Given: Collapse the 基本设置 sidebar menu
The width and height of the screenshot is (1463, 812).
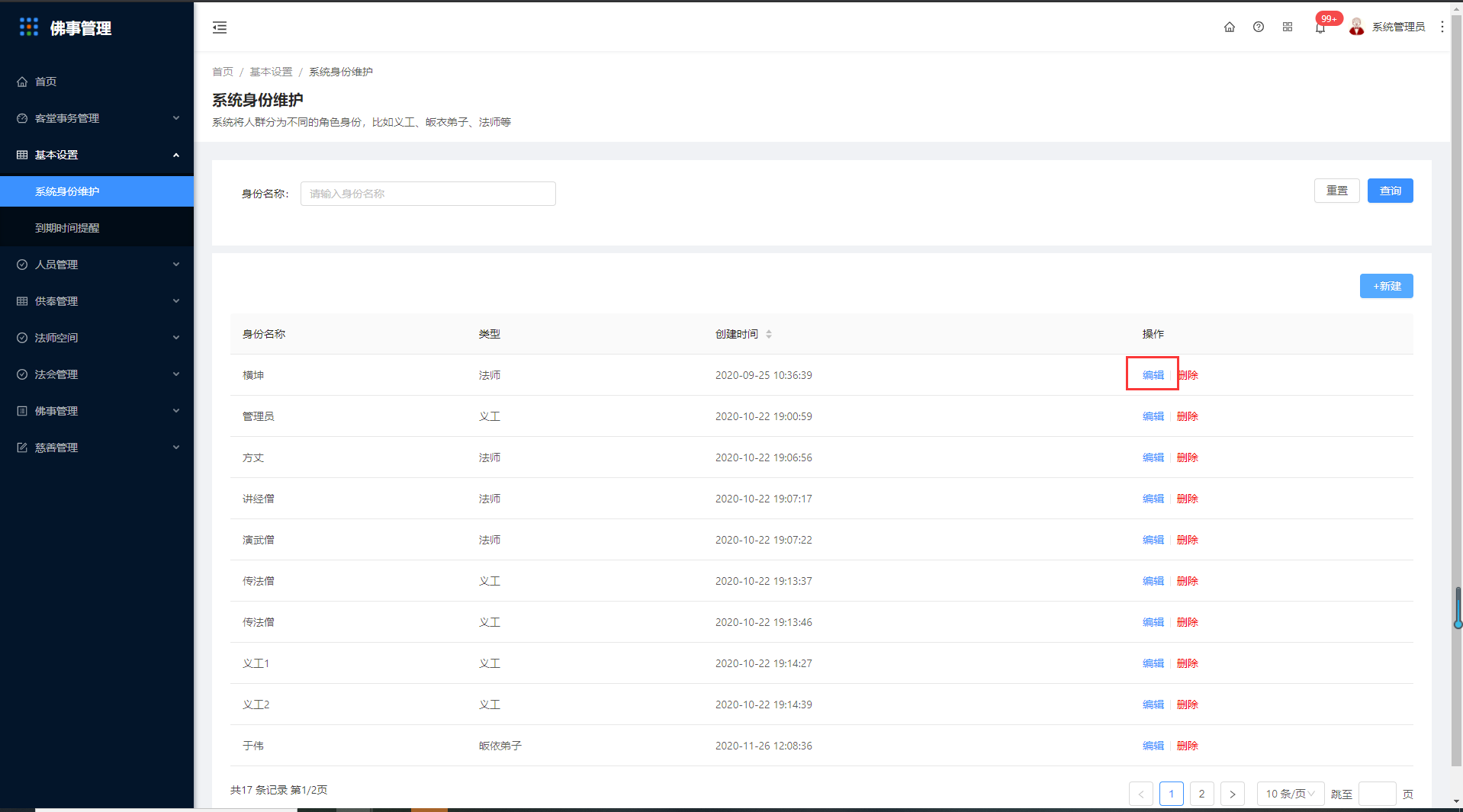Looking at the screenshot, I should click(97, 155).
